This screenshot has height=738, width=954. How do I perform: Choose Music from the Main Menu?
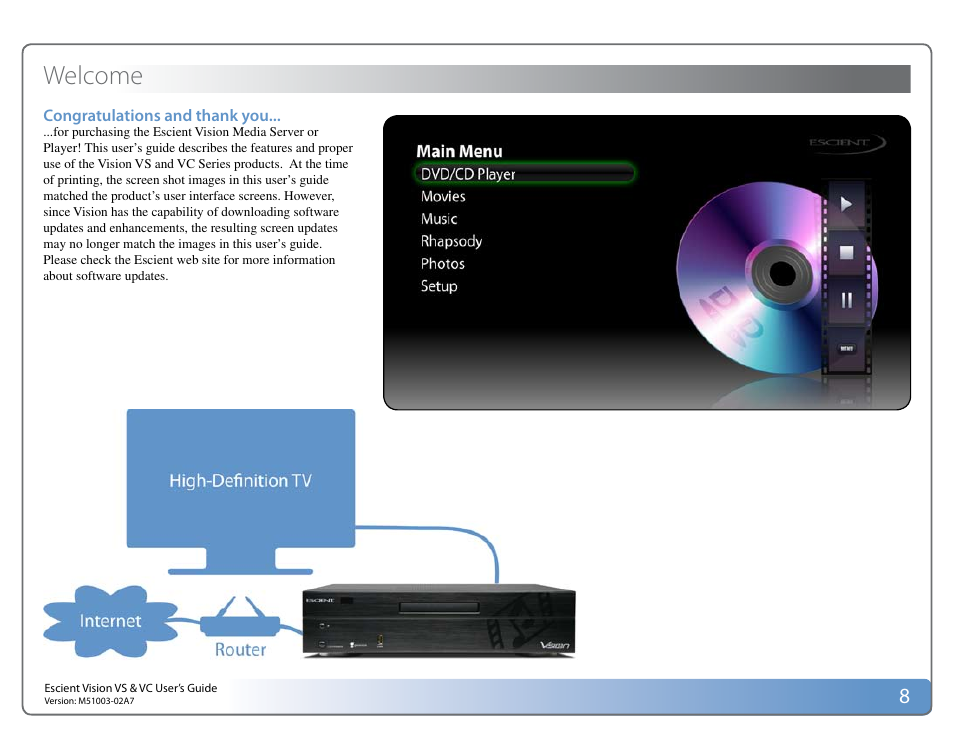click(x=439, y=219)
